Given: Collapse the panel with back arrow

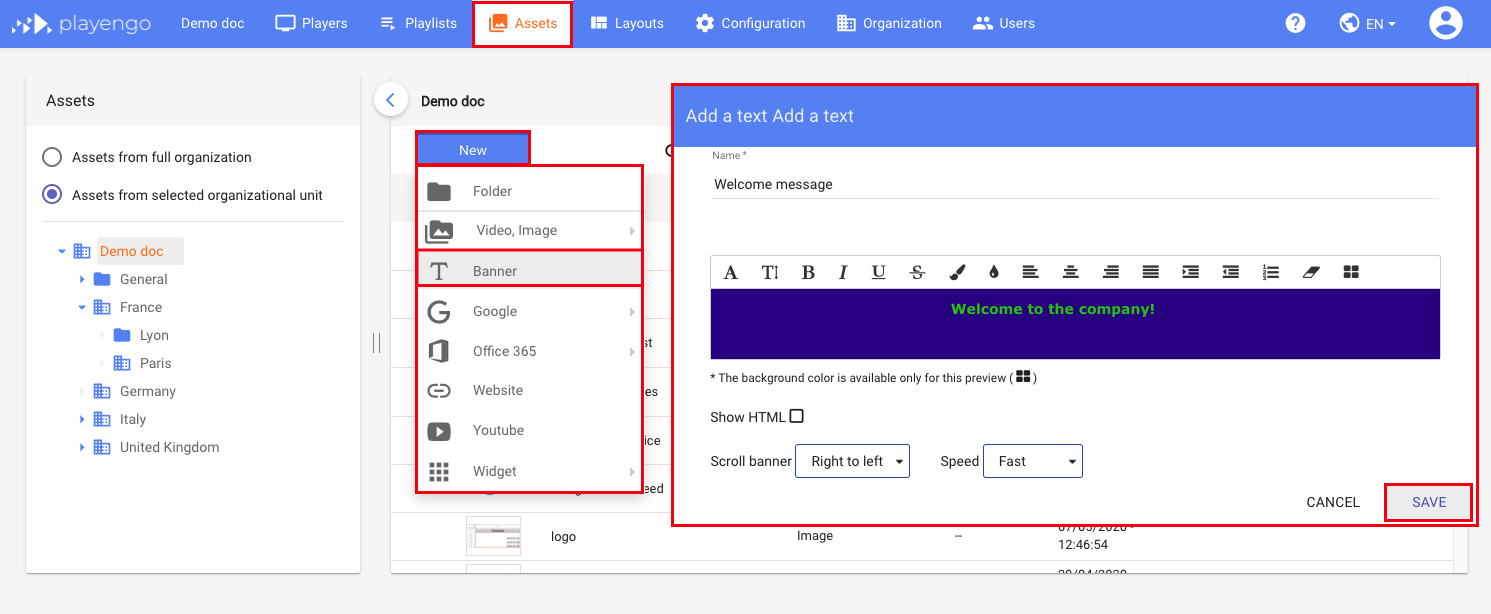Looking at the screenshot, I should 390,100.
